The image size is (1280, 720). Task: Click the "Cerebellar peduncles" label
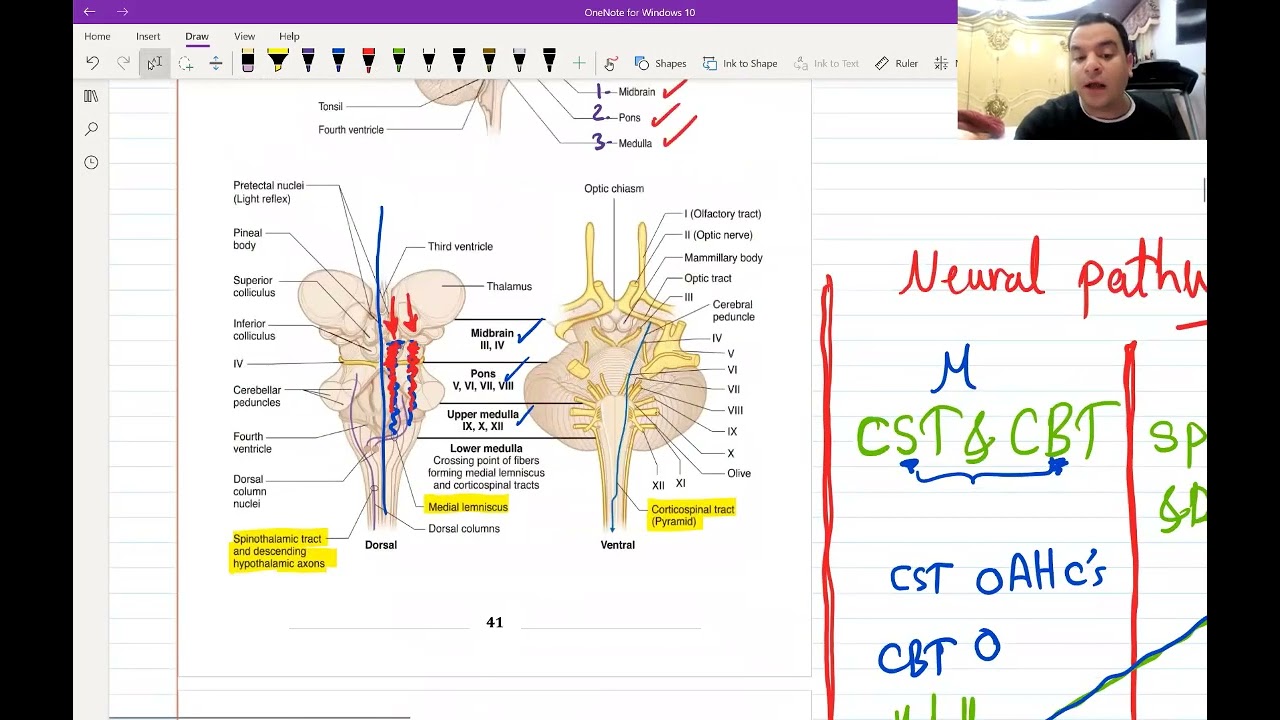(x=257, y=396)
